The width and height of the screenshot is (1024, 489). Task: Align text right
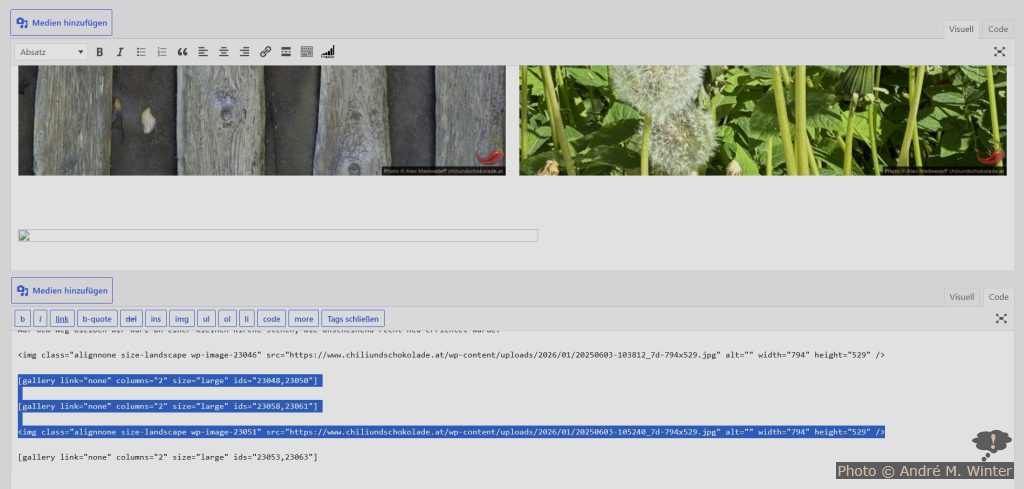pyautogui.click(x=244, y=52)
